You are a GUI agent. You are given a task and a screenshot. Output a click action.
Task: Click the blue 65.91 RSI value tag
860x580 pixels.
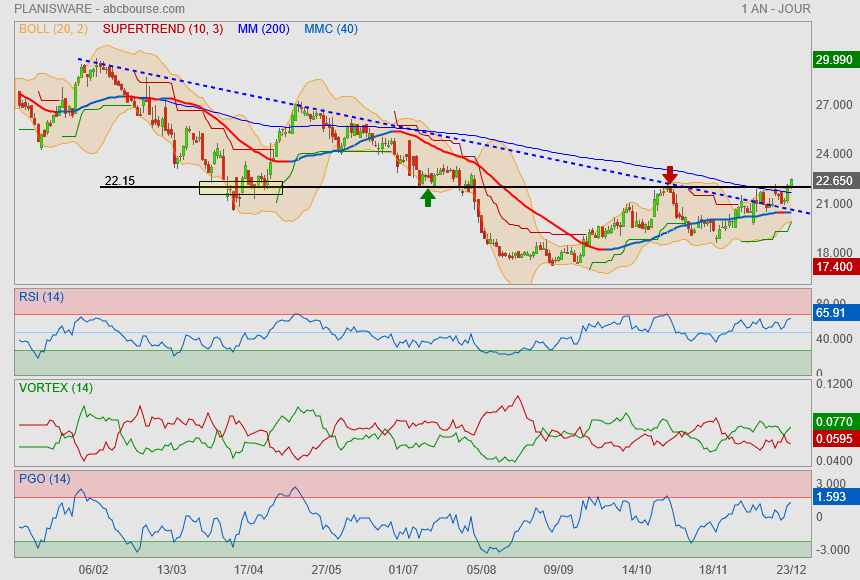click(x=833, y=313)
